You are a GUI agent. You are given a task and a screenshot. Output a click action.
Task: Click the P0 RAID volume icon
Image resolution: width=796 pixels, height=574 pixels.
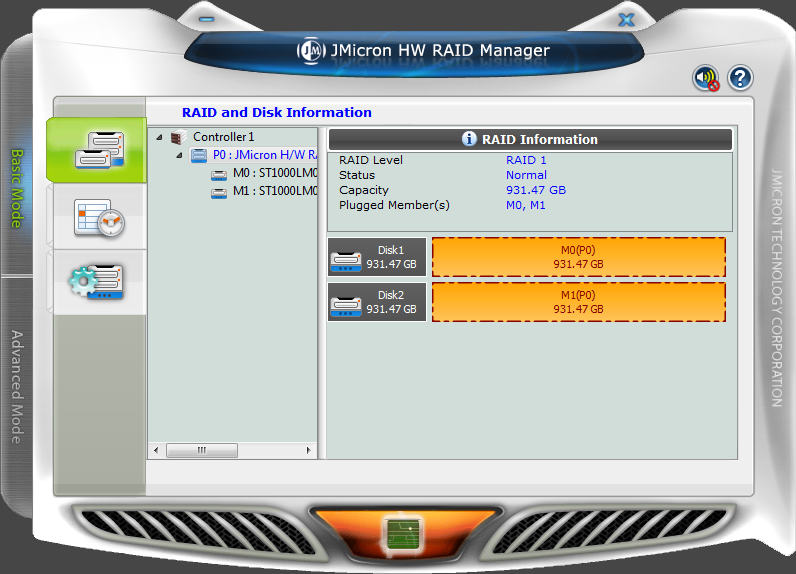coord(198,155)
